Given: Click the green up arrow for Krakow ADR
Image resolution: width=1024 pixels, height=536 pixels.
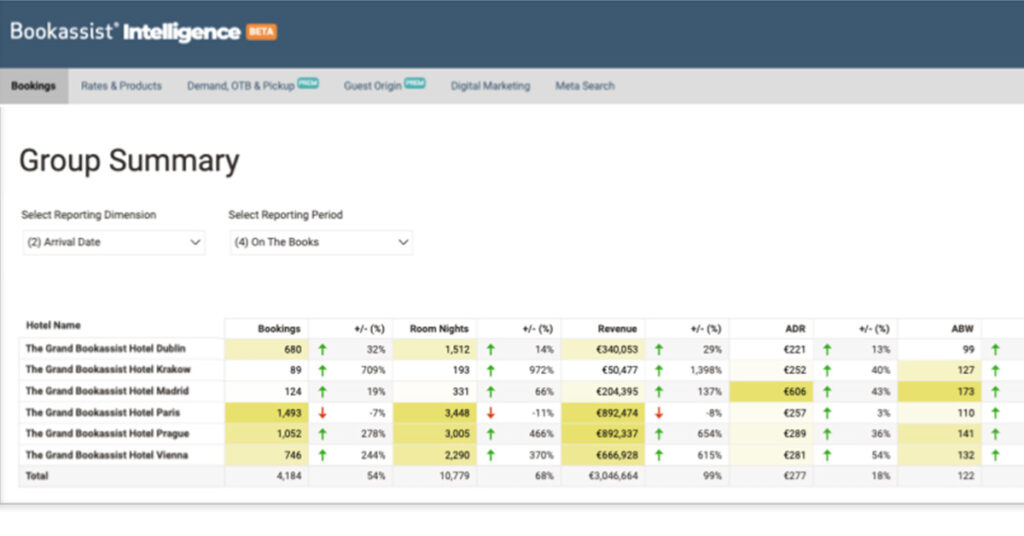Looking at the screenshot, I should pyautogui.click(x=827, y=370).
